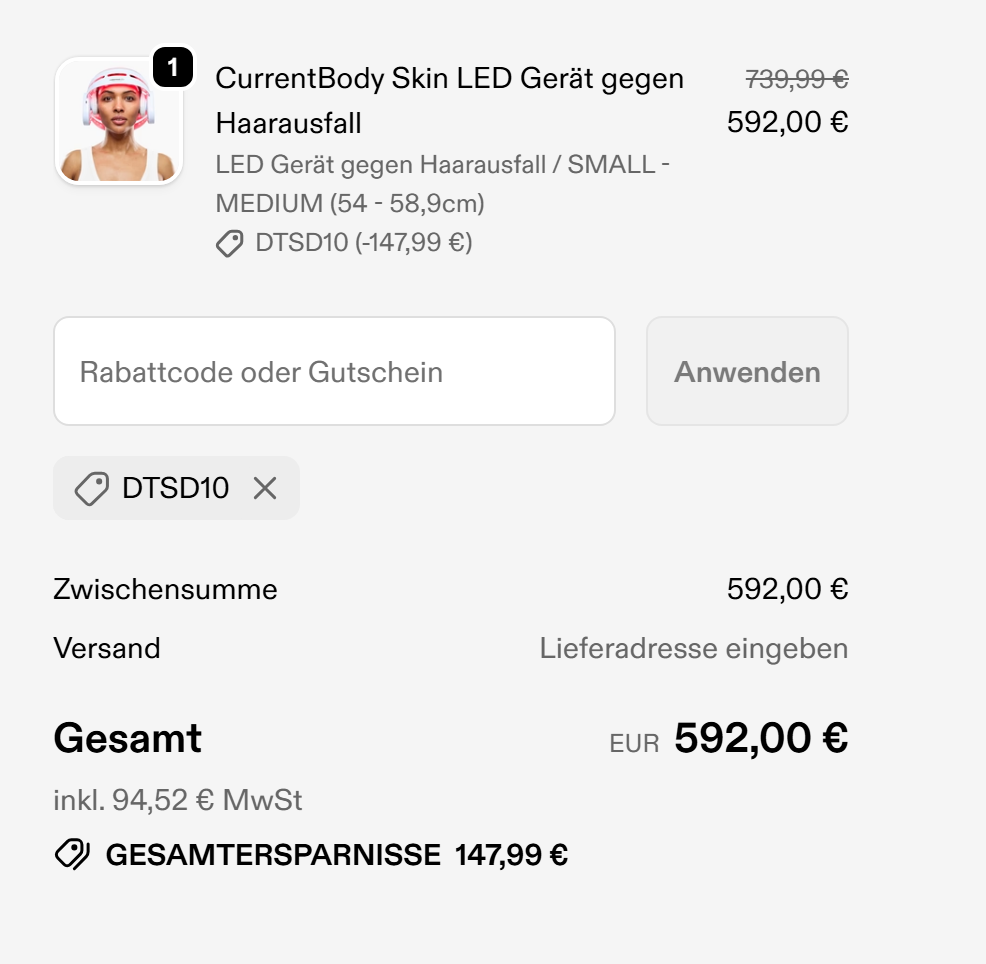The width and height of the screenshot is (986, 964).
Task: Click the GESAMTERSPARNISSE savings label
Action: 272,855
